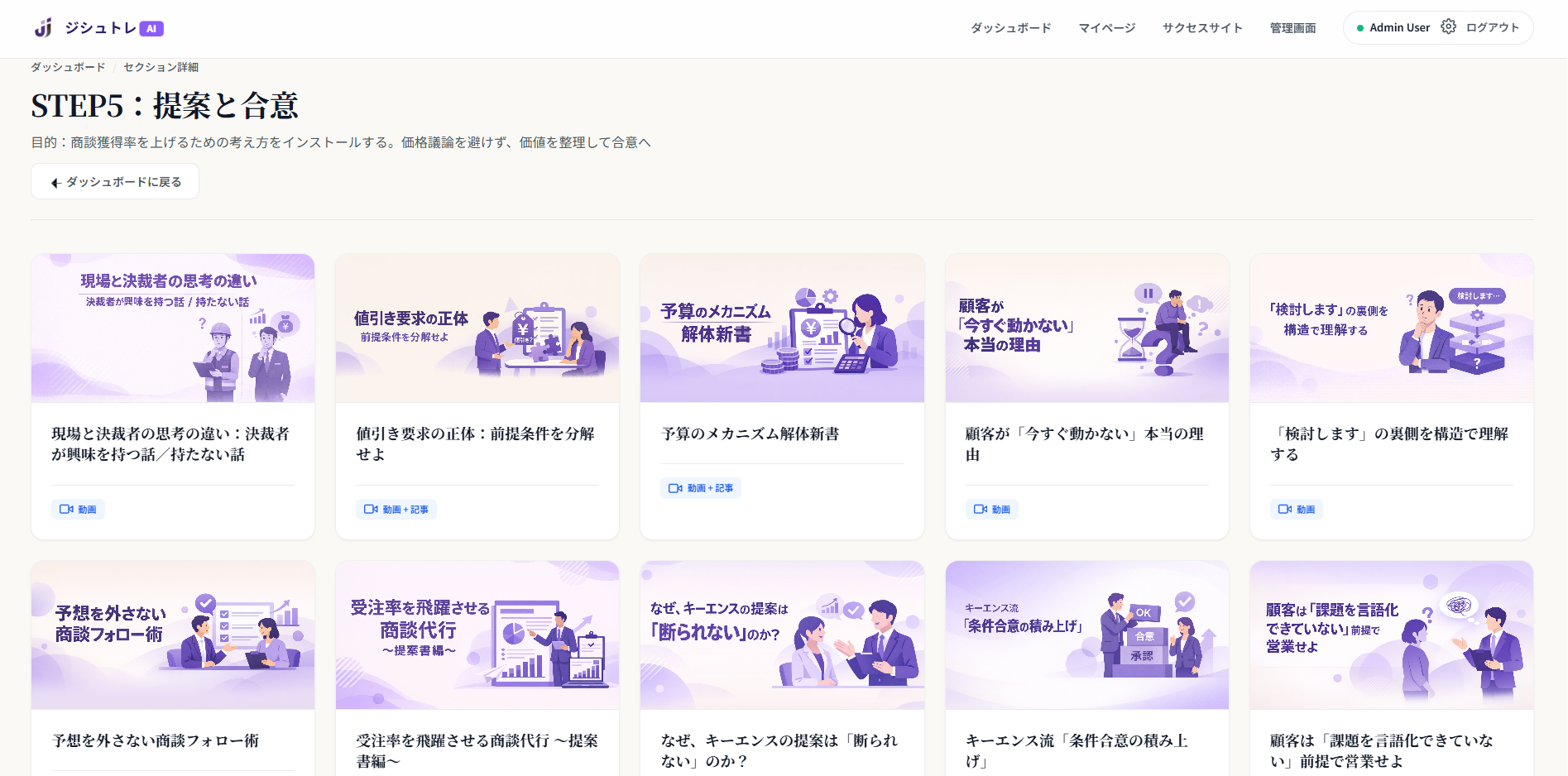Click the camera icon on the 動画 badge of 現場と決裁者の思考の違い

click(67, 510)
